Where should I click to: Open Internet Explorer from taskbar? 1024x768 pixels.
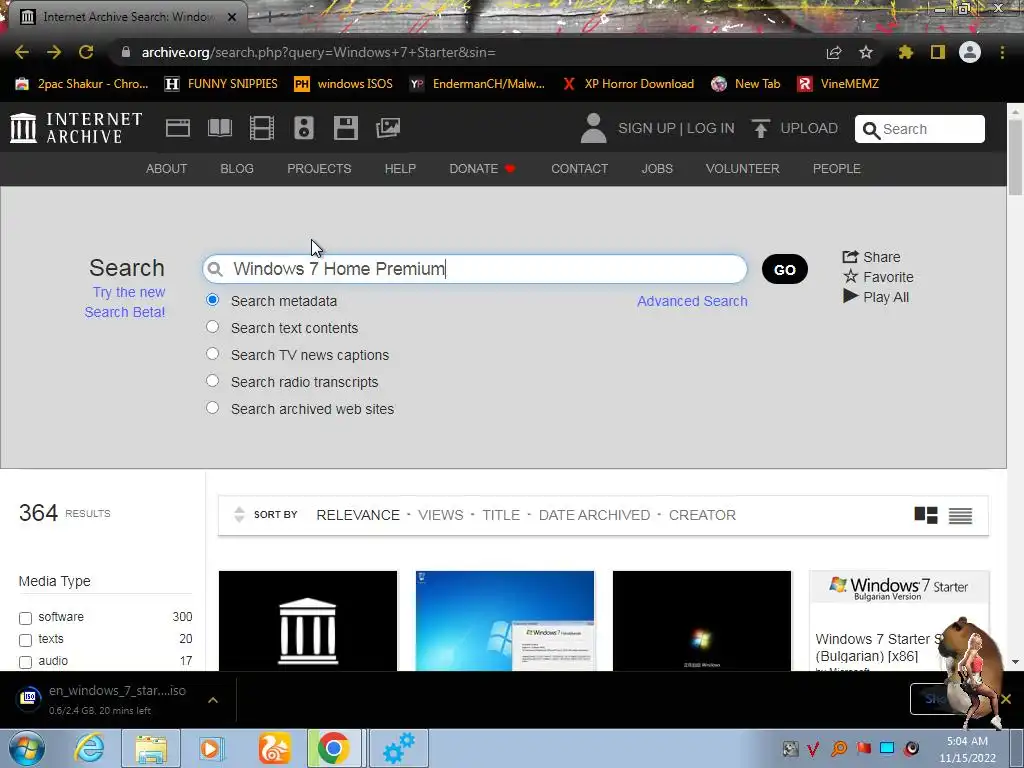click(x=89, y=748)
